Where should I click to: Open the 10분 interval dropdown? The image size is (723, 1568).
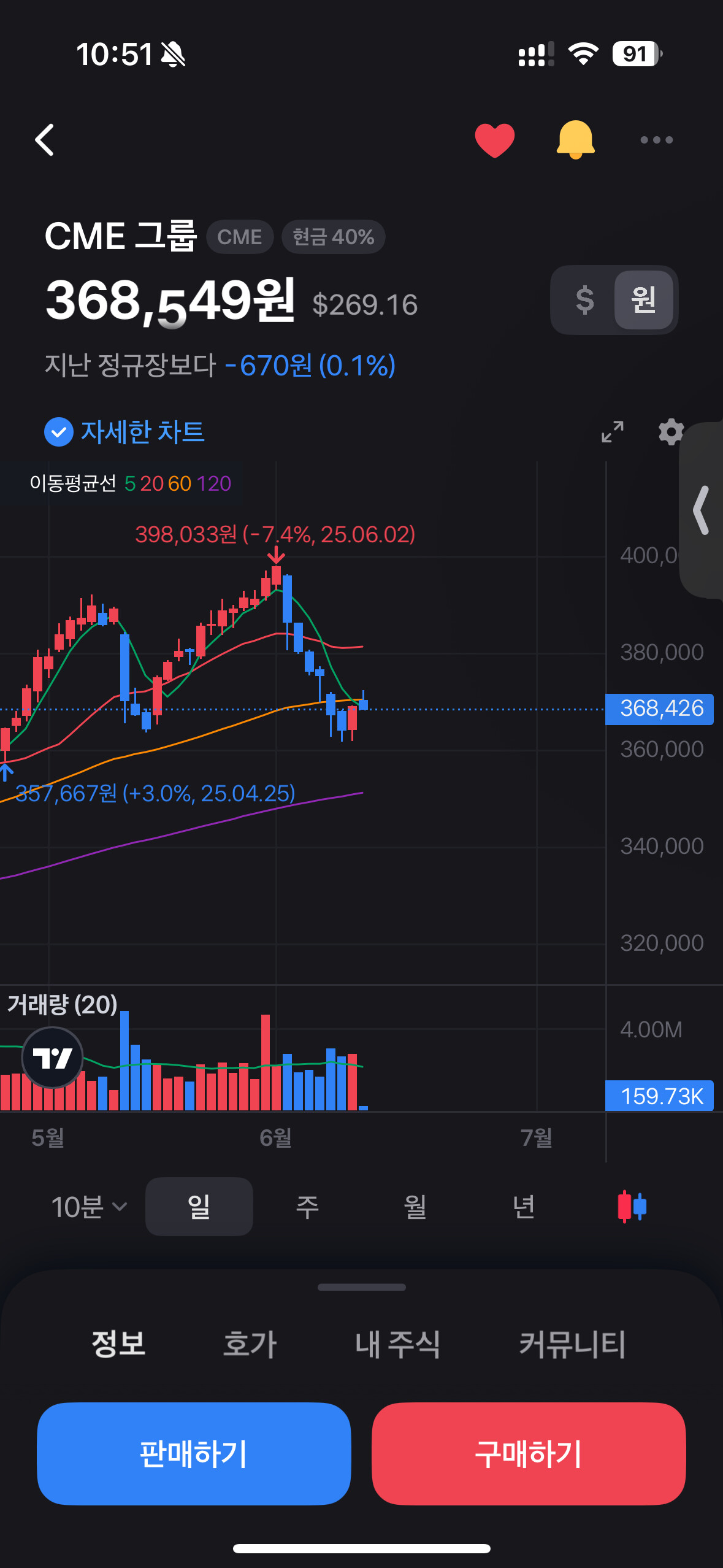tap(90, 1207)
